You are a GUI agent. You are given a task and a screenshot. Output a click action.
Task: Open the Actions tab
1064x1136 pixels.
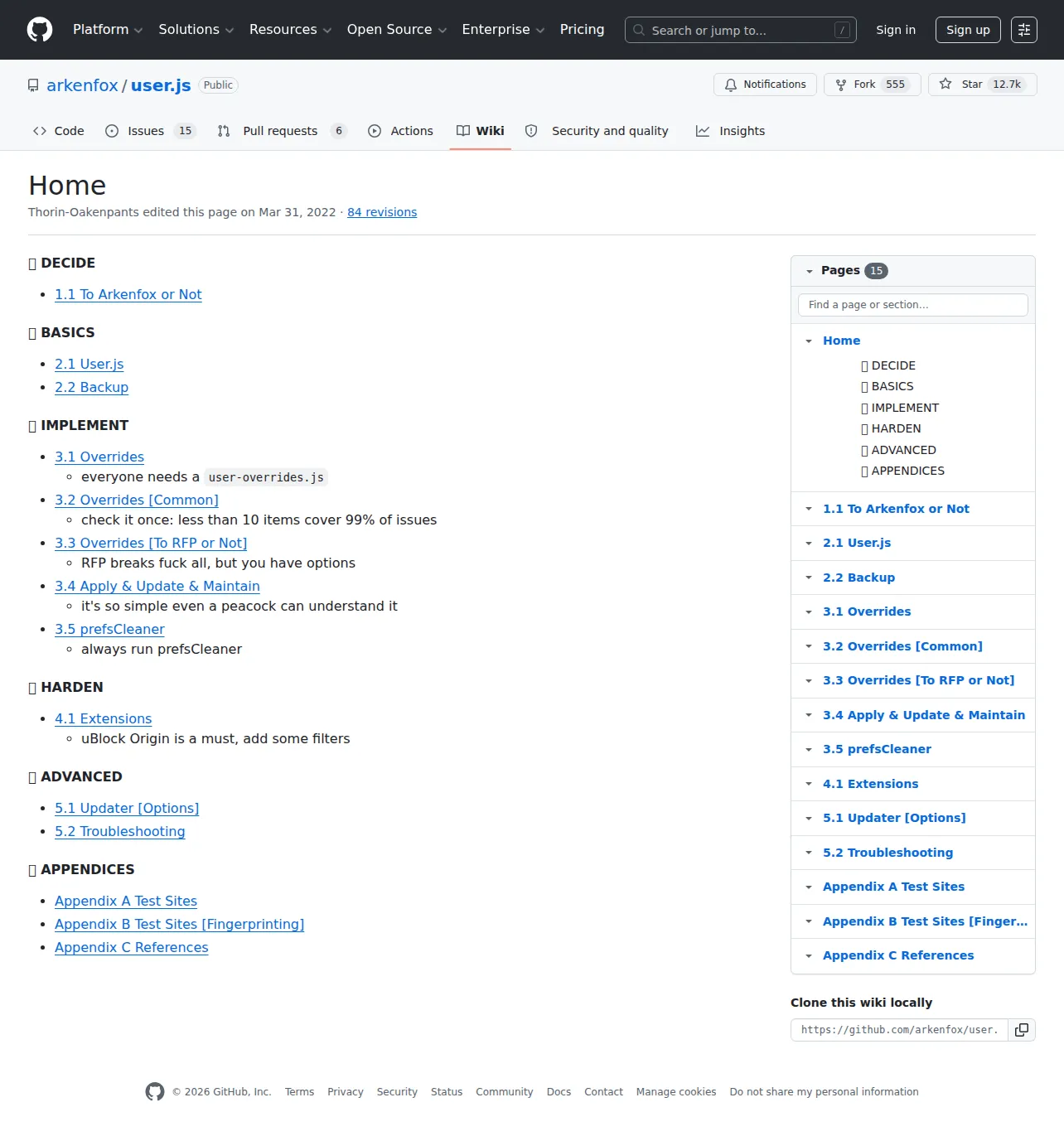[400, 131]
